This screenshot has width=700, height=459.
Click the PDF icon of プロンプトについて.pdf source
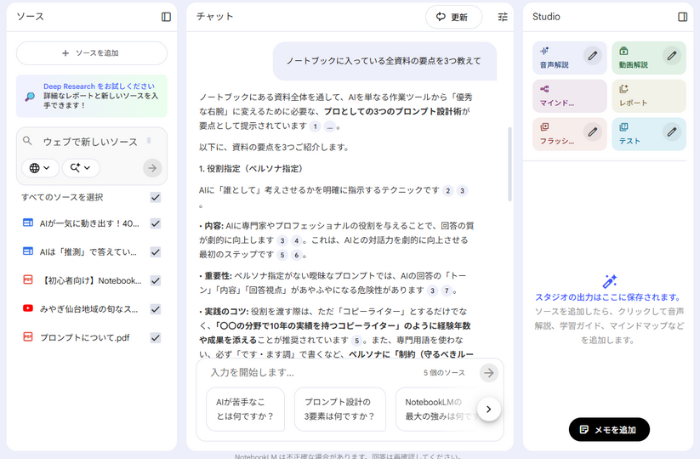(x=28, y=337)
